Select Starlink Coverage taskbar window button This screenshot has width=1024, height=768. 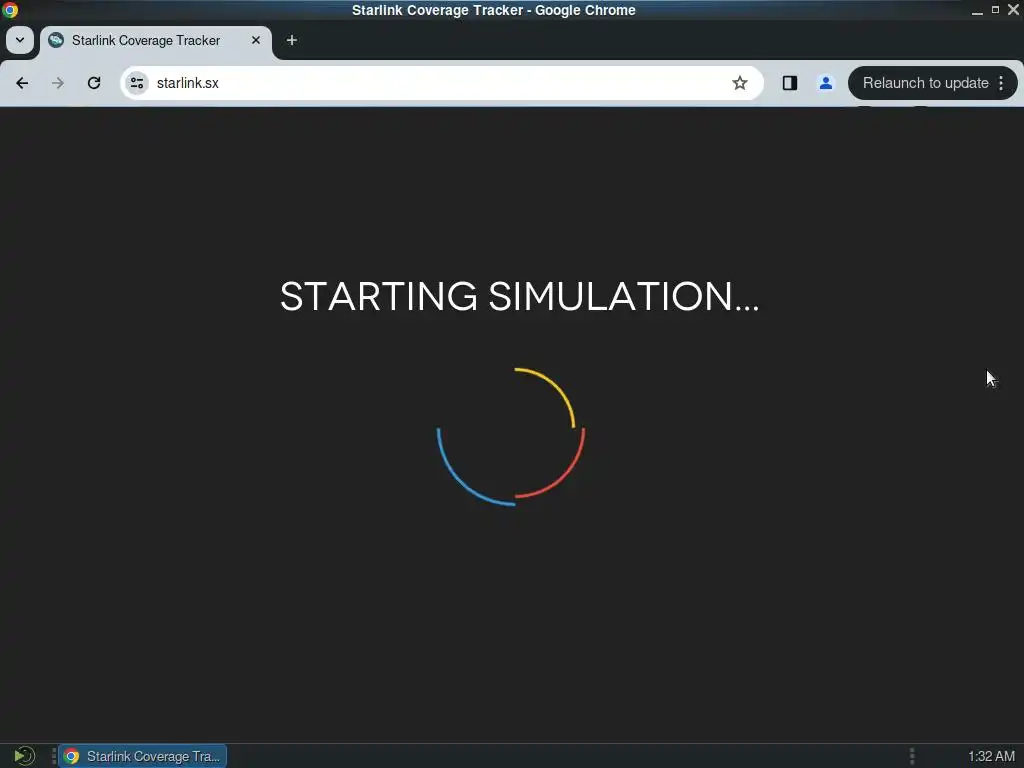[x=143, y=756]
